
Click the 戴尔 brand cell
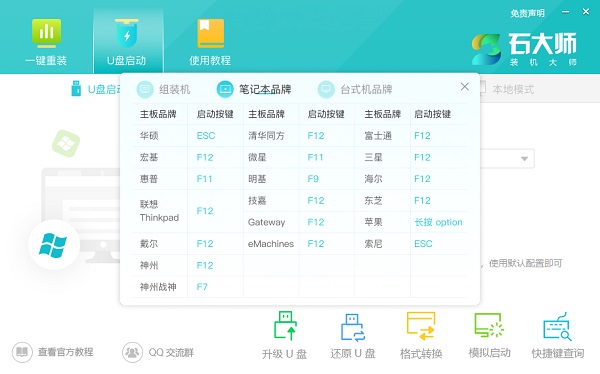coord(149,244)
